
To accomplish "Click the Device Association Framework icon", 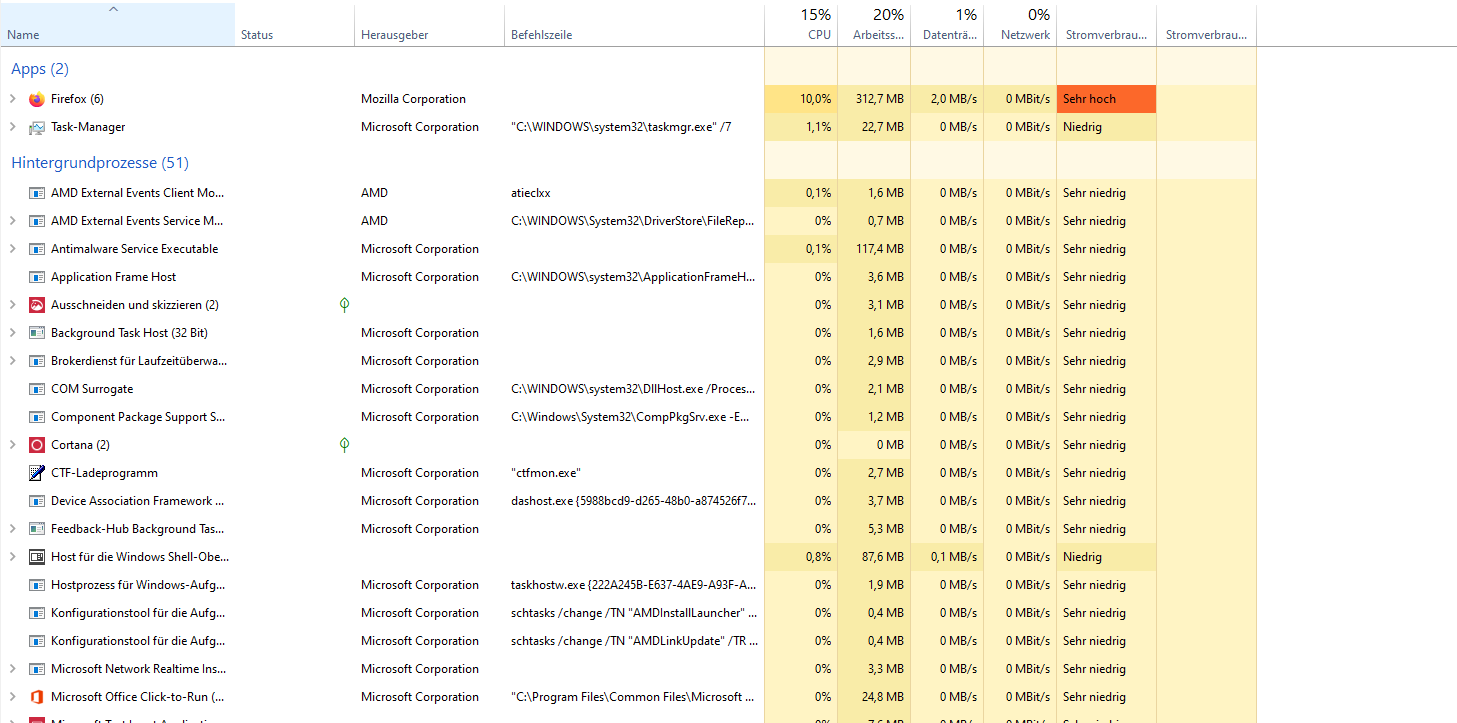I will (x=37, y=501).
